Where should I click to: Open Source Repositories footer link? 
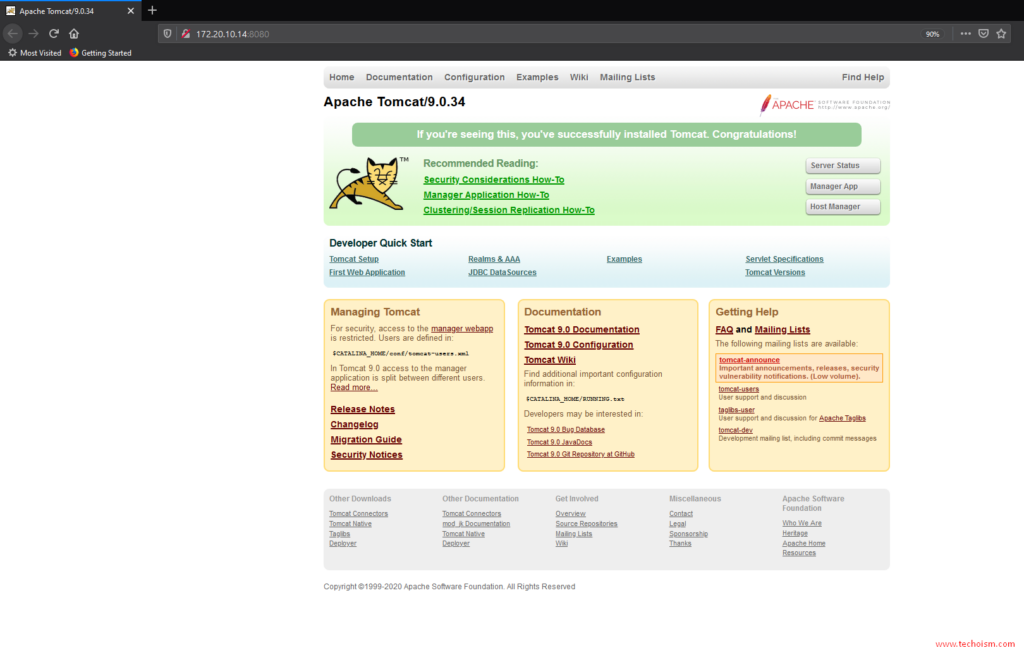[x=586, y=524]
